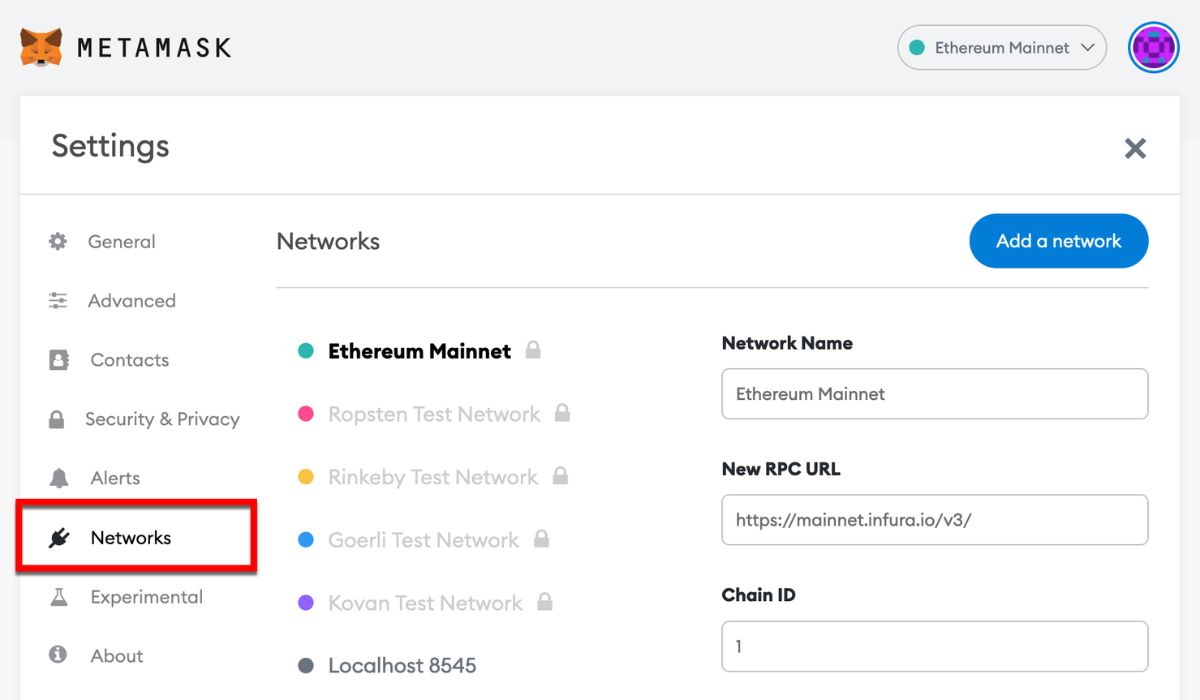Image resolution: width=1200 pixels, height=700 pixels.
Task: Switch to the Networks settings section
Action: (130, 536)
